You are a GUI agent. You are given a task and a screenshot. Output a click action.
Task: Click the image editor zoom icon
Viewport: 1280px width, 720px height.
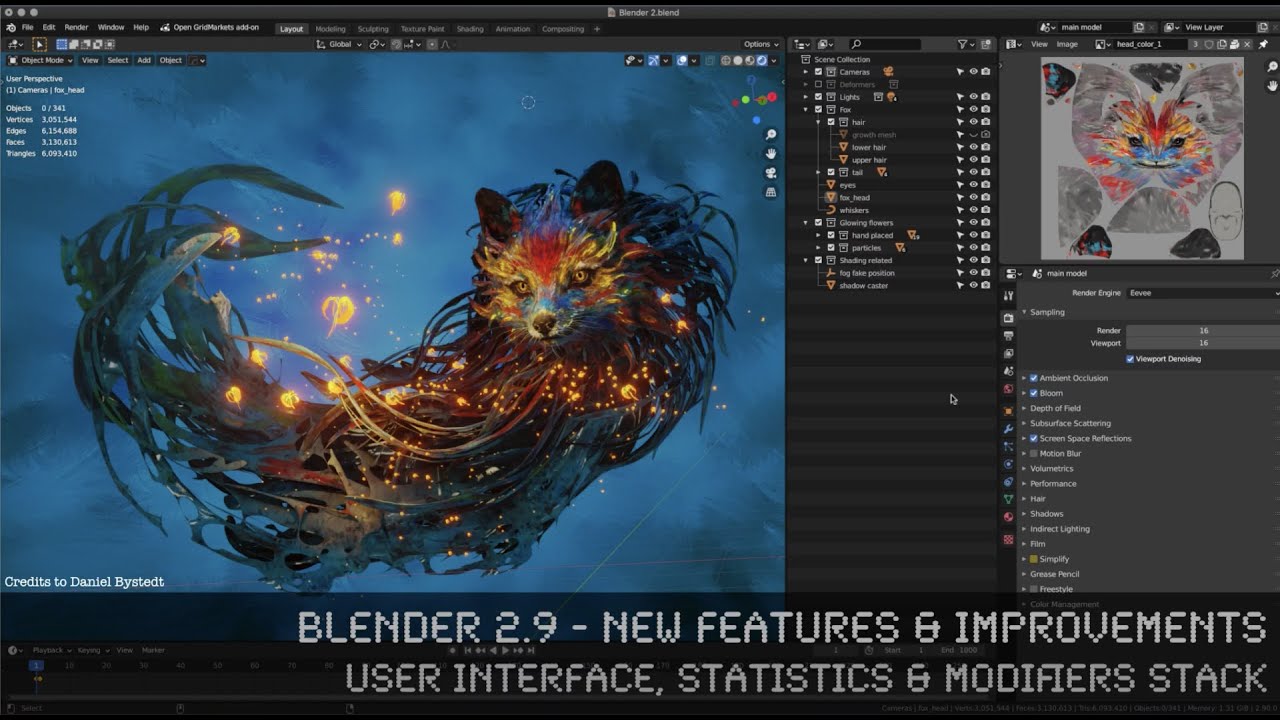coord(1272,67)
